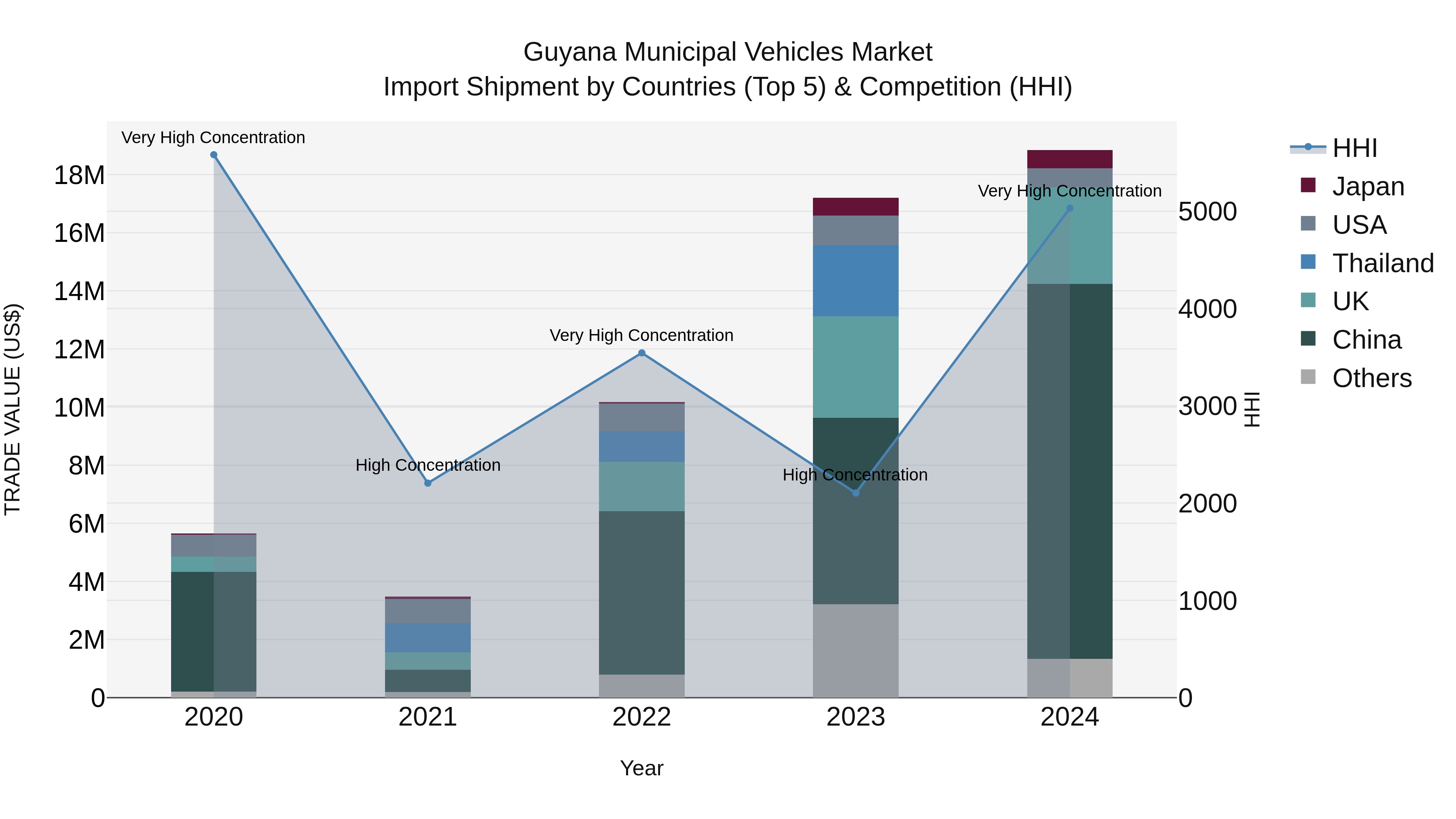Screen dimensions: 1456x819
Task: Select the 2022 China bar segment
Action: tap(641, 593)
